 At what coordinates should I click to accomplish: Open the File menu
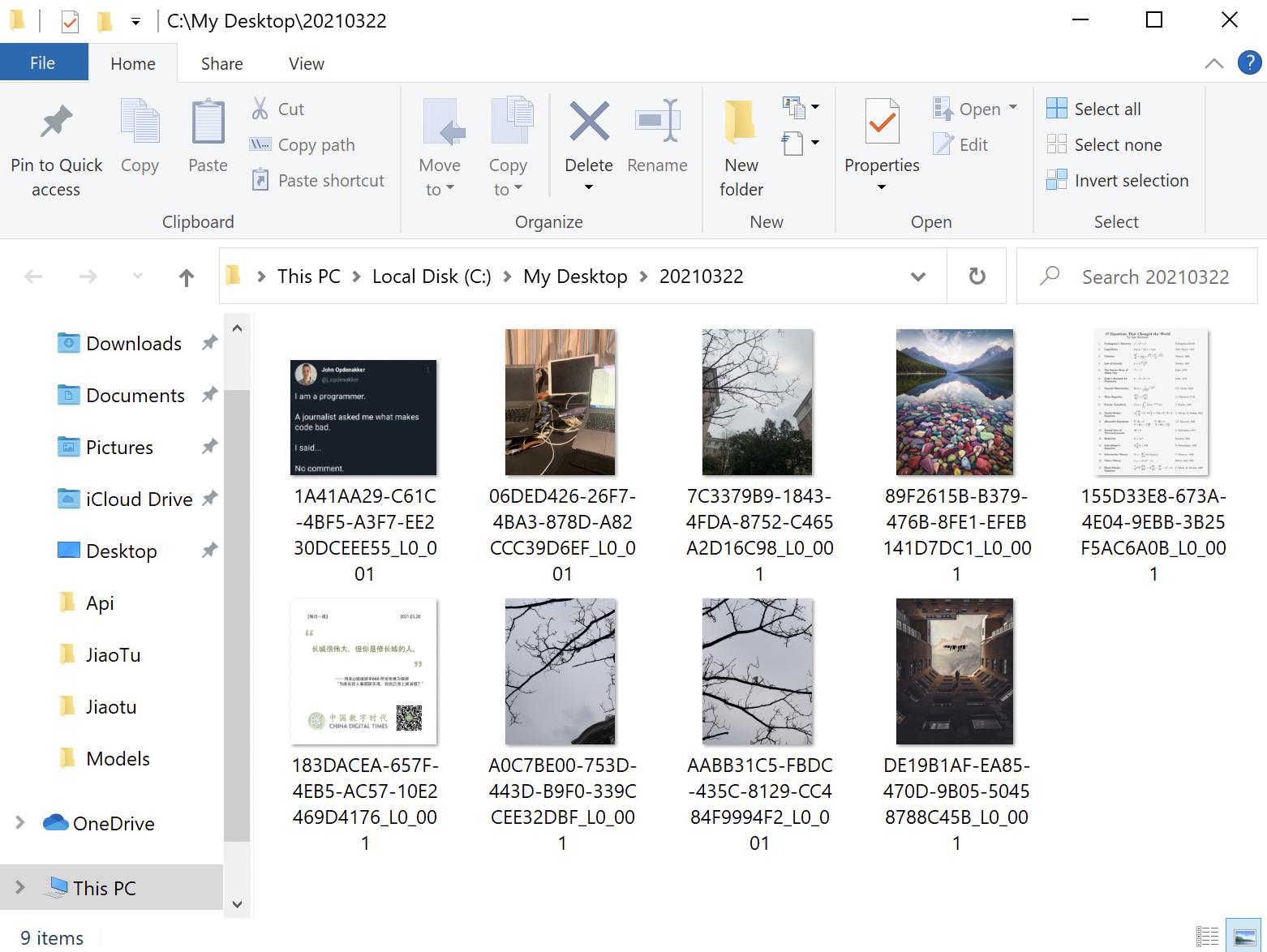coord(43,62)
